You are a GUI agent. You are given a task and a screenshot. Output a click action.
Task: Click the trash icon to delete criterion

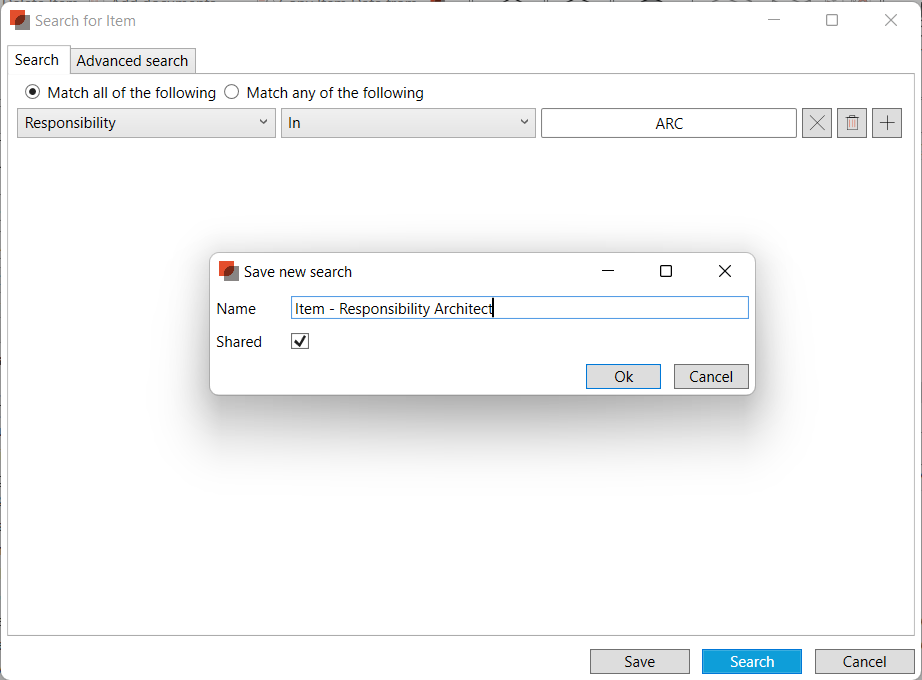852,123
